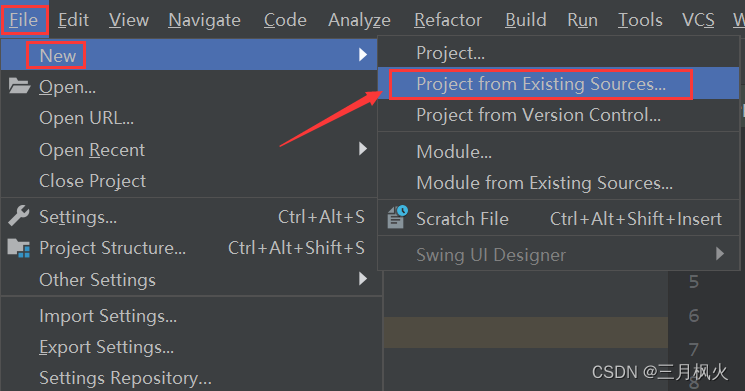Open the Refactor menu

pos(448,20)
